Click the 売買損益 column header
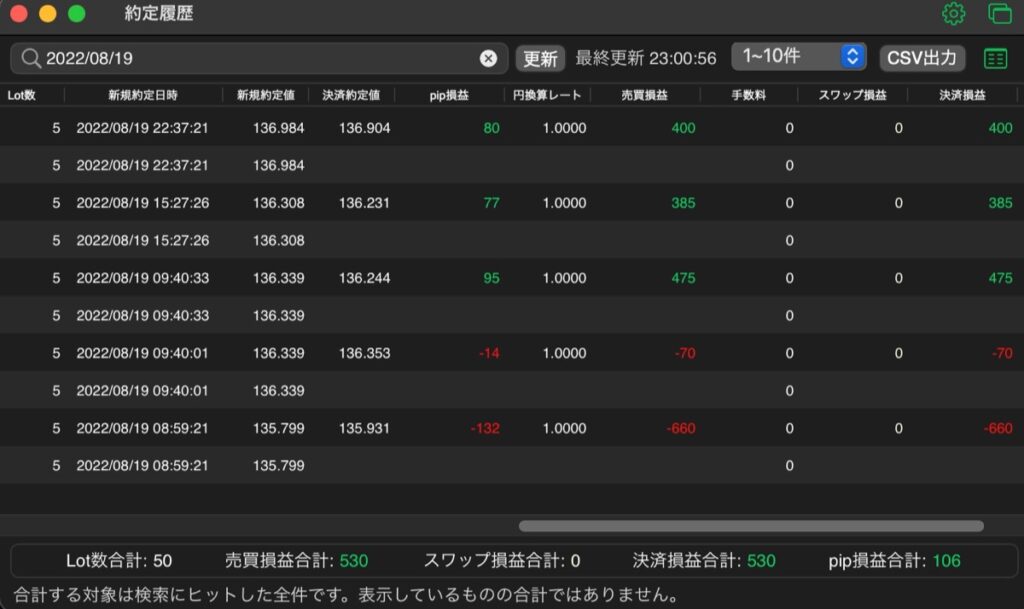 644,95
